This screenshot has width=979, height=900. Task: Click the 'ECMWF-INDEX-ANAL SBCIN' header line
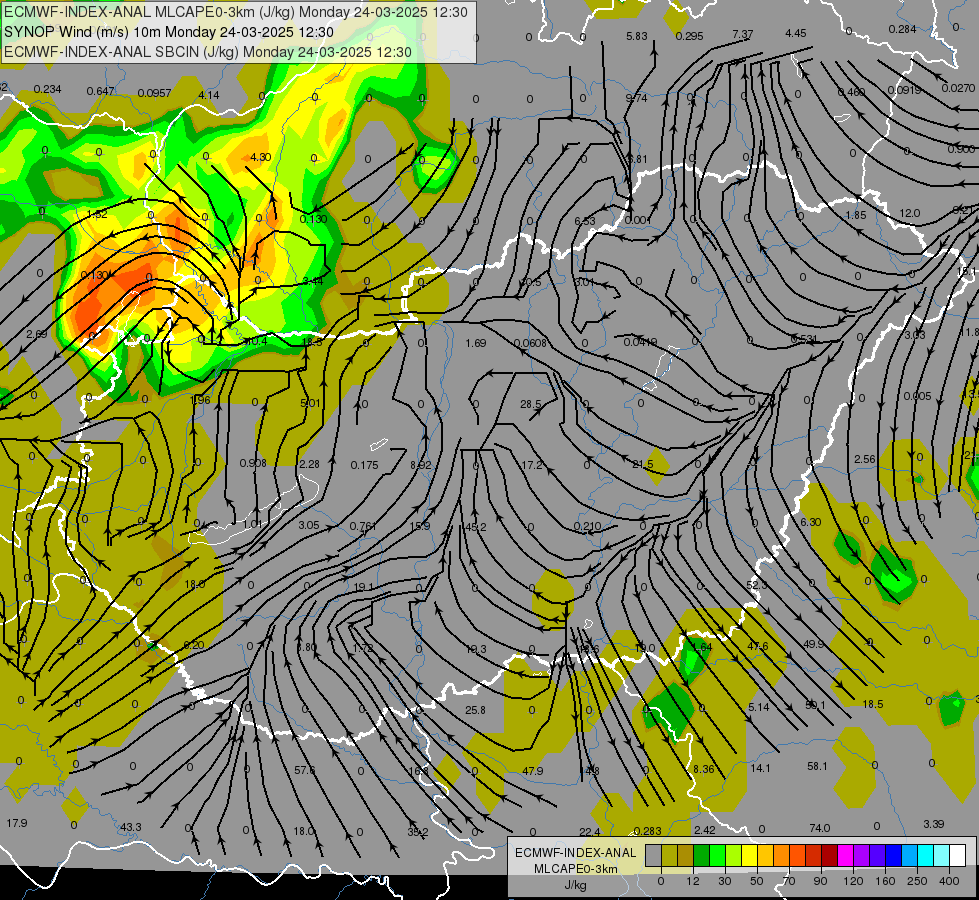(x=208, y=52)
